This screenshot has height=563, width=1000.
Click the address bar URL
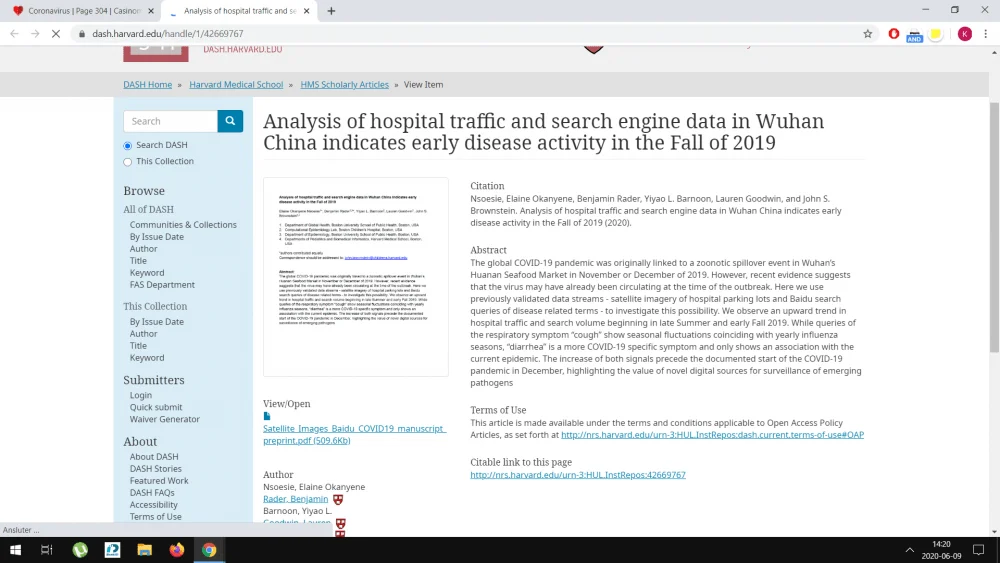[168, 34]
